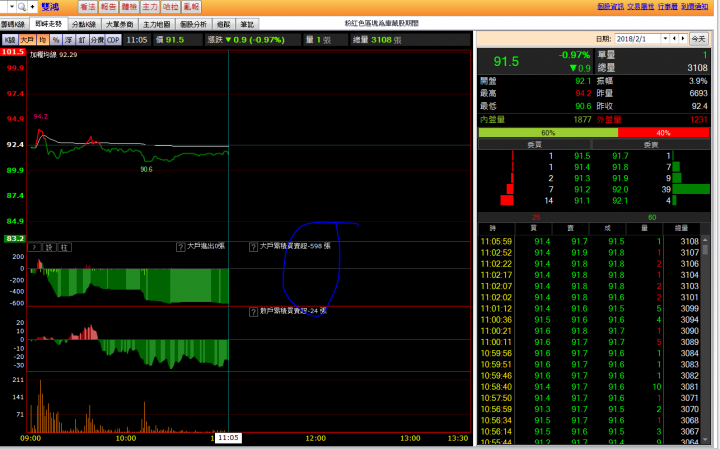Open the 到價通知 link

click(694, 6)
